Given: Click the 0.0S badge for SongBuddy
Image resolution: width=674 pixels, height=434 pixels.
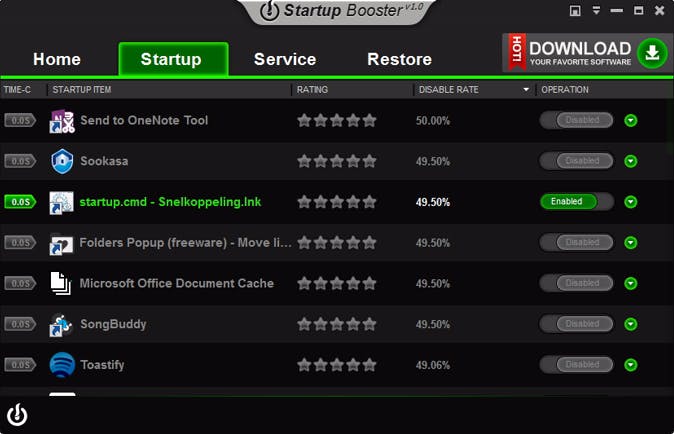Looking at the screenshot, I should (20, 324).
